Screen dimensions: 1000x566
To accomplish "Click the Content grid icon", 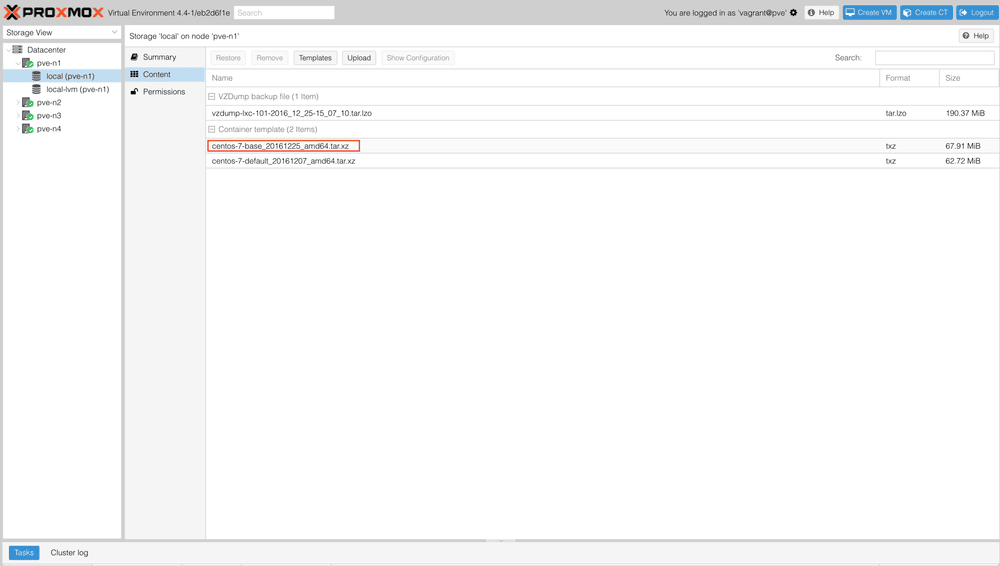I will (135, 74).
